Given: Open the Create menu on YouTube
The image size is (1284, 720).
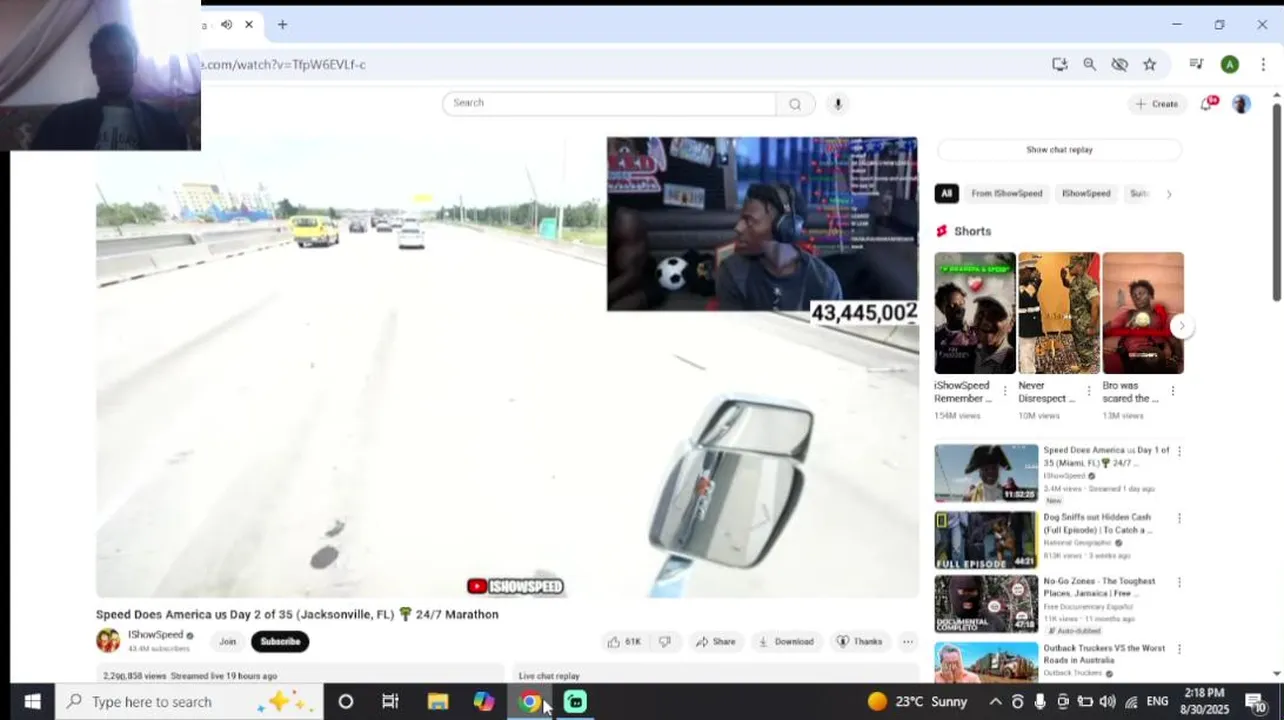Looking at the screenshot, I should pyautogui.click(x=1157, y=104).
